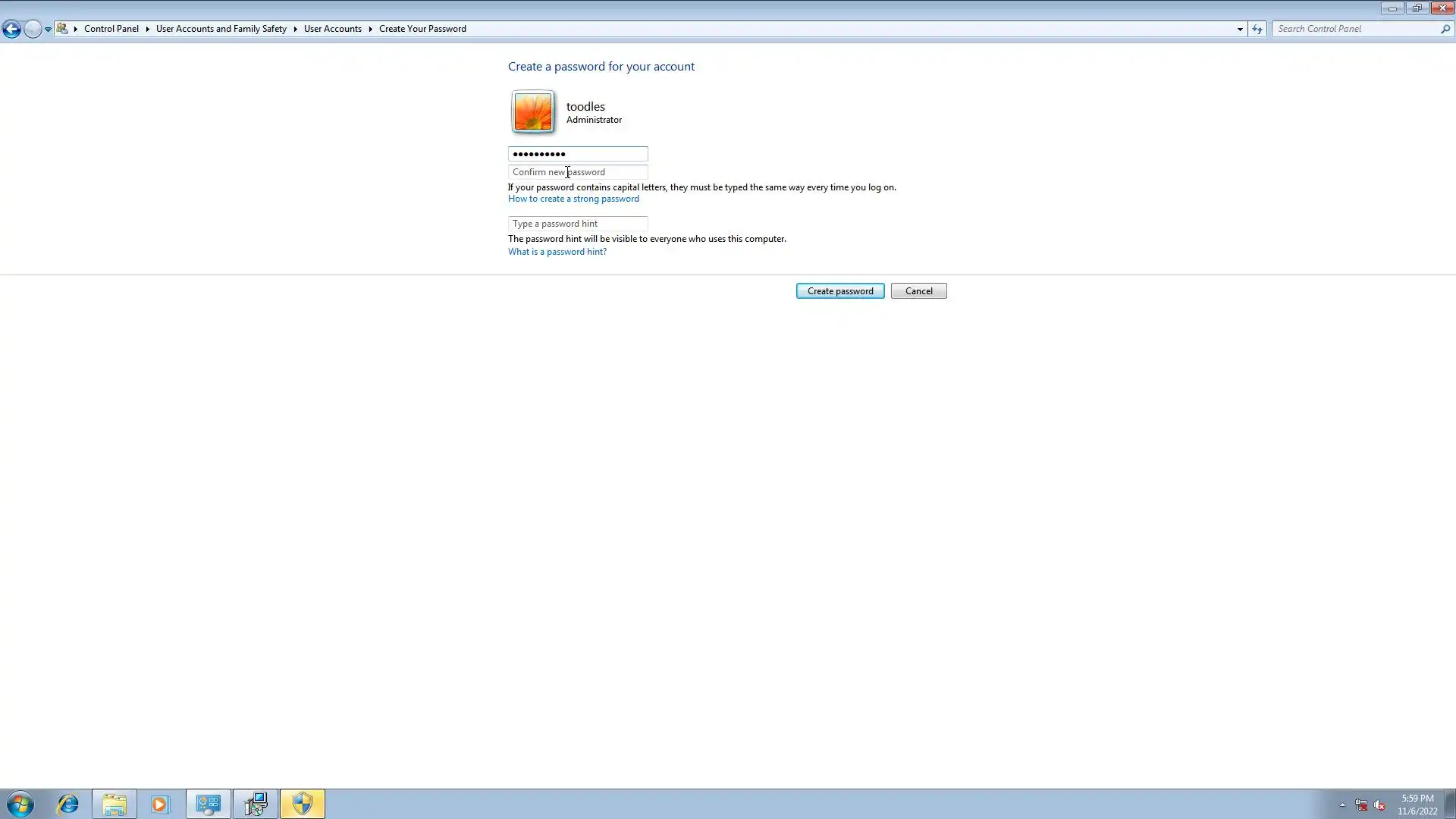The image size is (1456, 819).
Task: Click the Type a password hint field
Action: [578, 224]
